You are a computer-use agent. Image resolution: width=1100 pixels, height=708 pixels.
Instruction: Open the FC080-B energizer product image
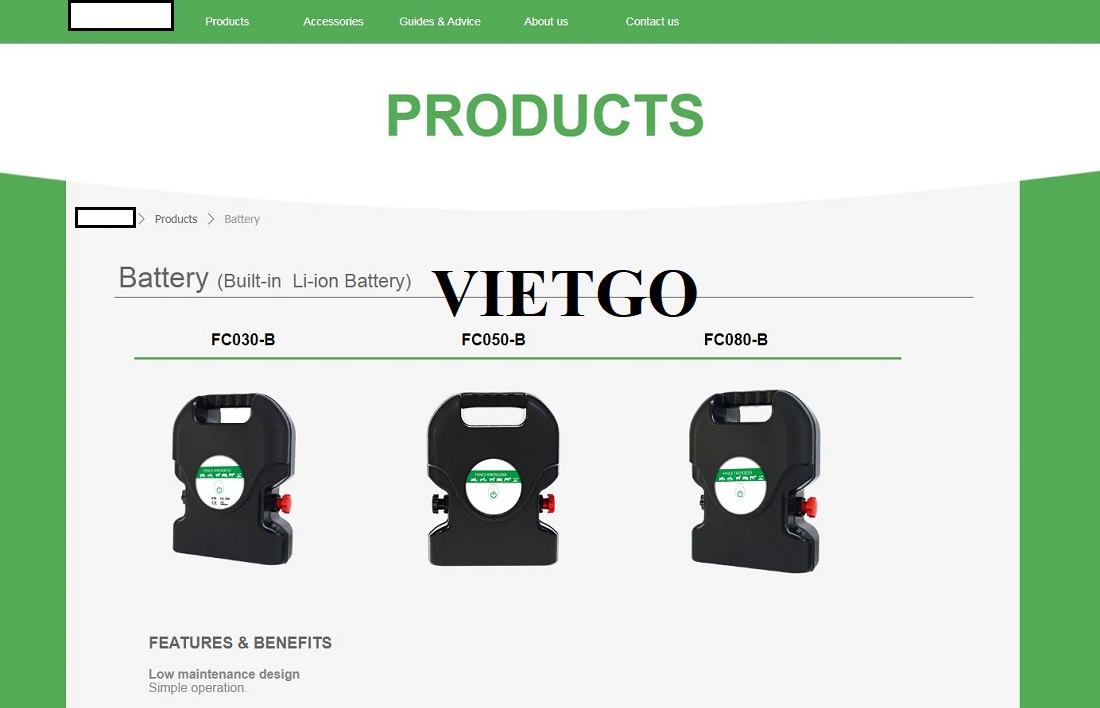click(x=754, y=481)
